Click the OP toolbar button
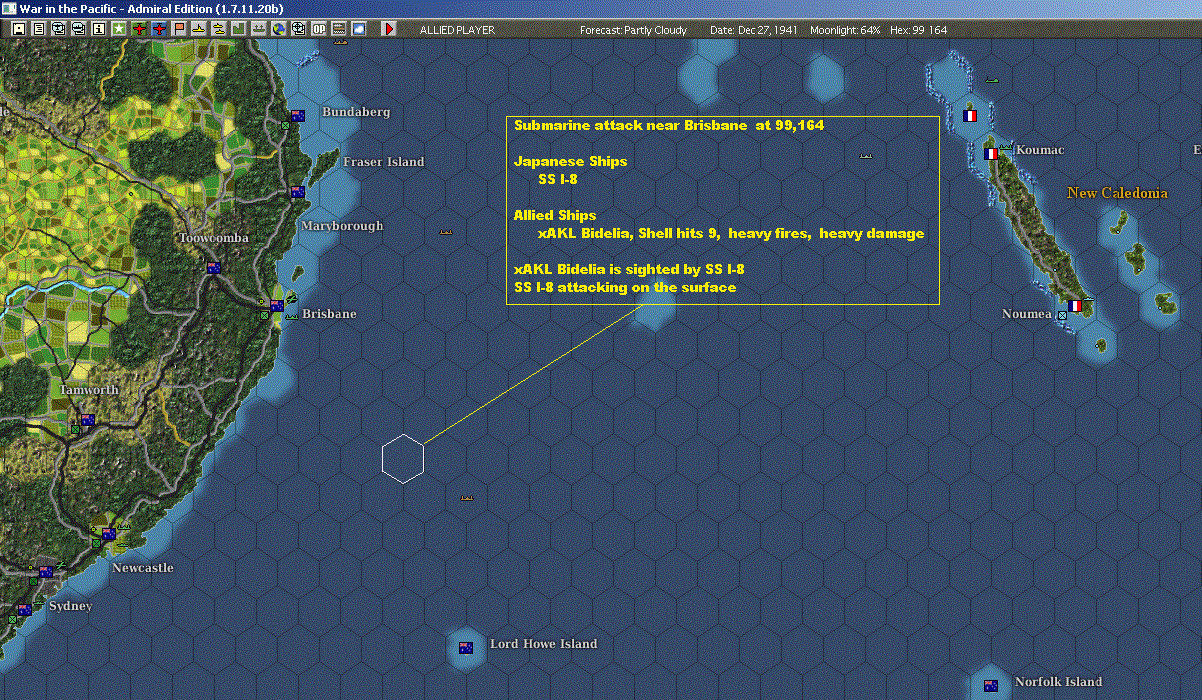This screenshot has height=700, width=1202. (319, 29)
